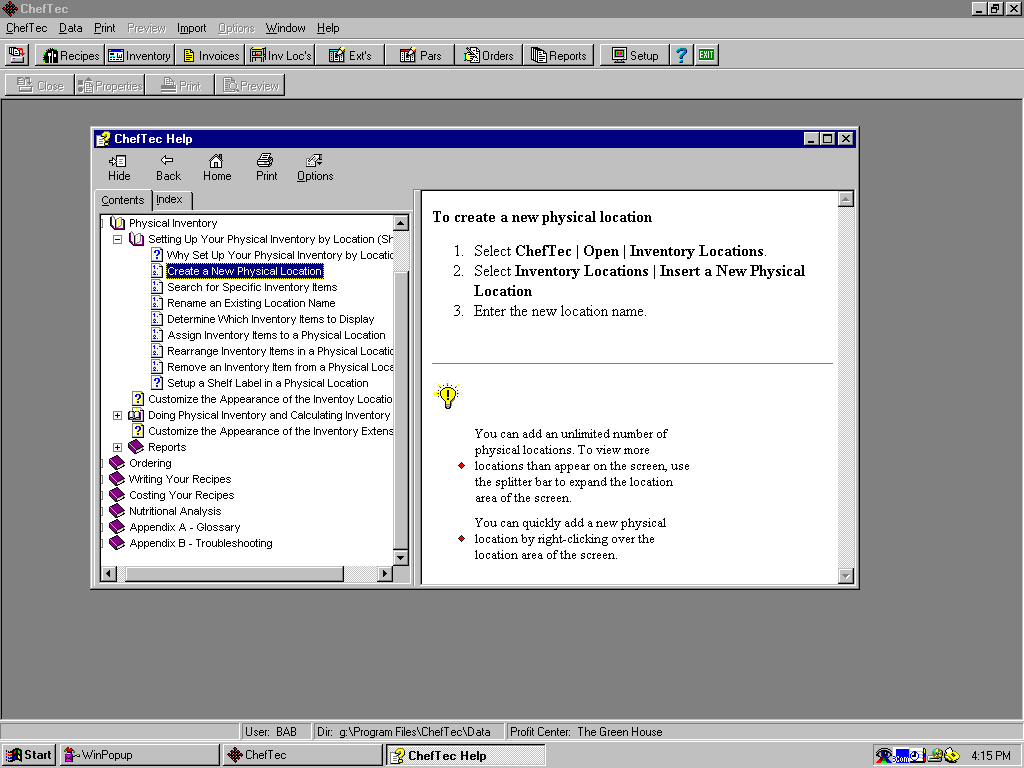Open Determine Which Inventory Items to Display

click(270, 319)
